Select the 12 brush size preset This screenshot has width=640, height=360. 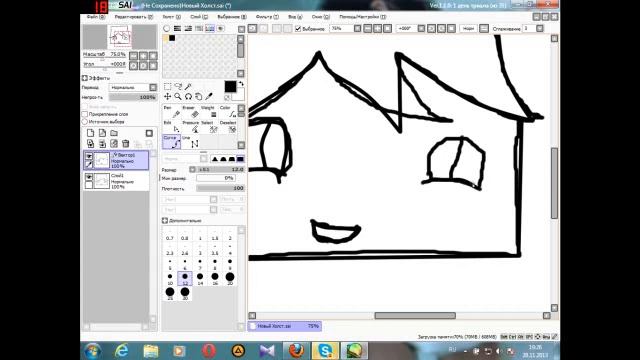pyautogui.click(x=185, y=279)
